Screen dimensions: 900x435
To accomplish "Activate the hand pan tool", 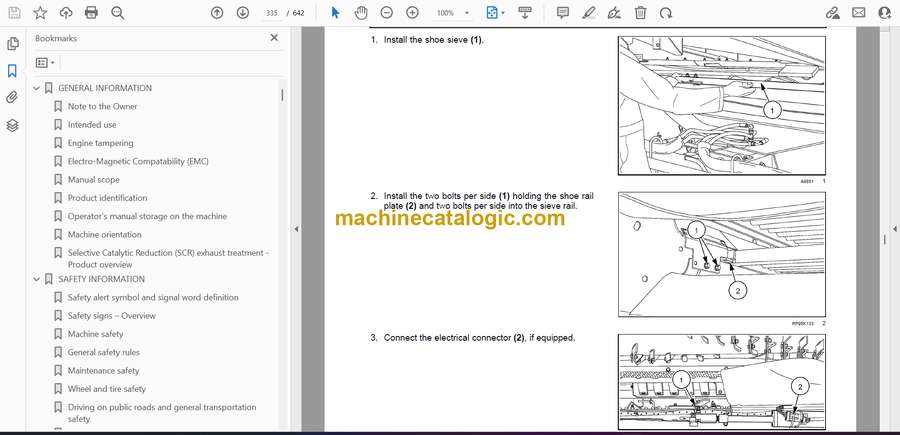I will [360, 13].
